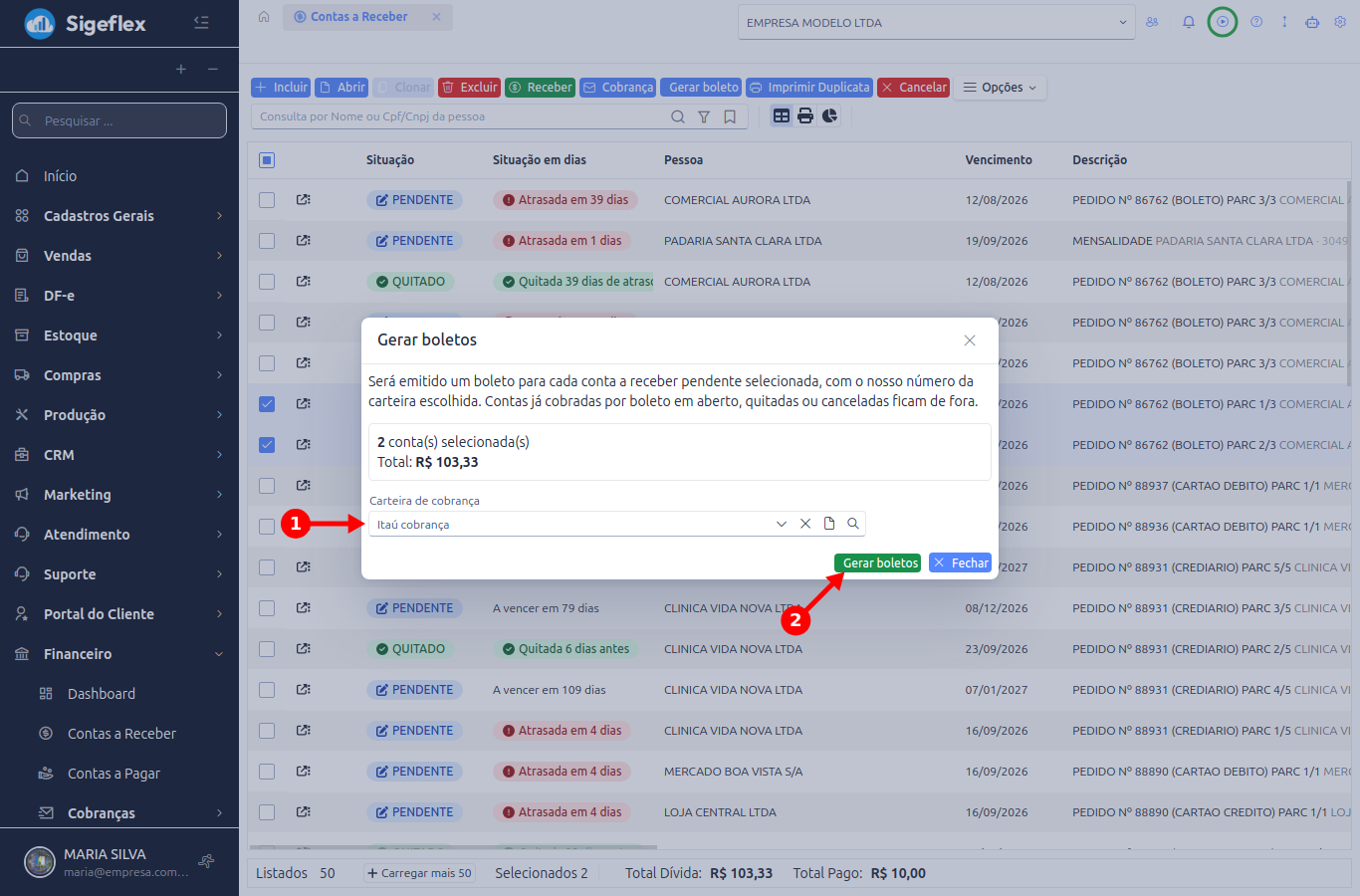
Task: Tick the checkbox for the Quitada 39 dias row
Action: coord(267,282)
